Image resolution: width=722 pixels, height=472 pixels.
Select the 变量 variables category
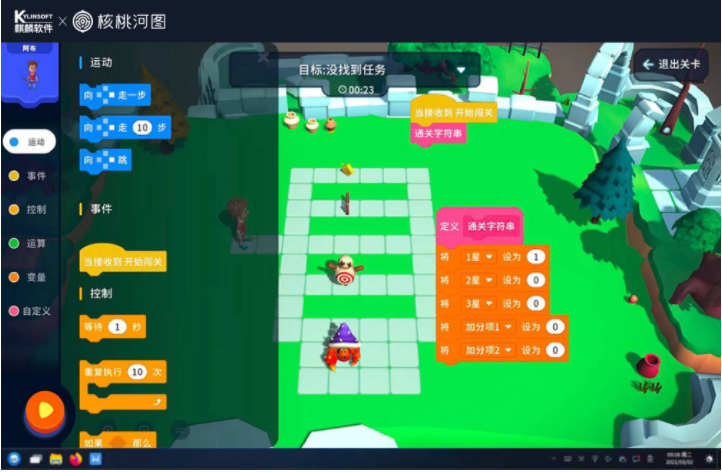tap(29, 277)
